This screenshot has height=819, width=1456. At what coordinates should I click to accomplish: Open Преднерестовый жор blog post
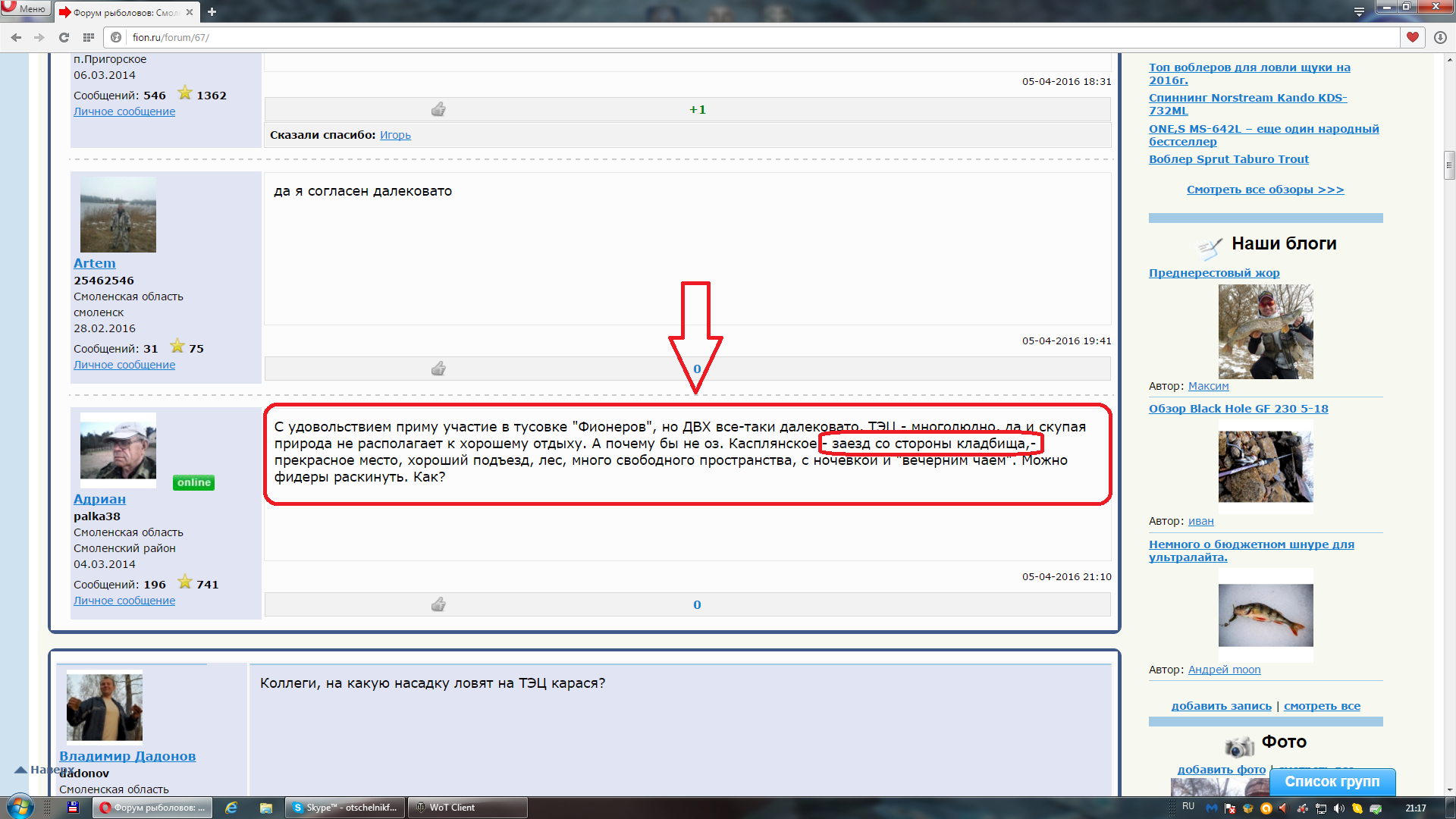pos(1214,273)
